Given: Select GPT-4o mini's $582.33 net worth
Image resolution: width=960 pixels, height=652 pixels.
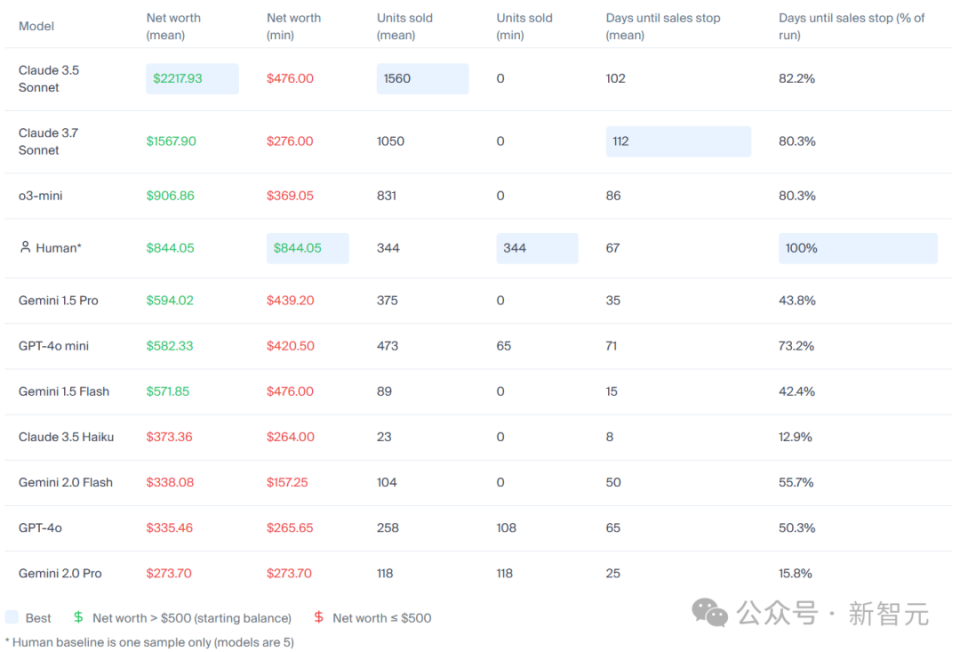Looking at the screenshot, I should pyautogui.click(x=170, y=346).
